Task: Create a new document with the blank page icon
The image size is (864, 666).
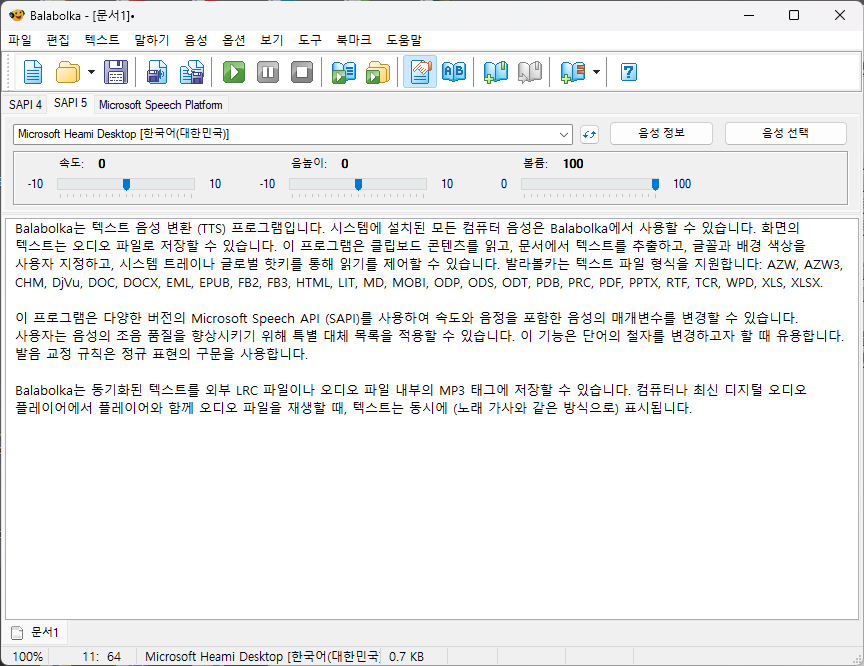Action: point(33,72)
